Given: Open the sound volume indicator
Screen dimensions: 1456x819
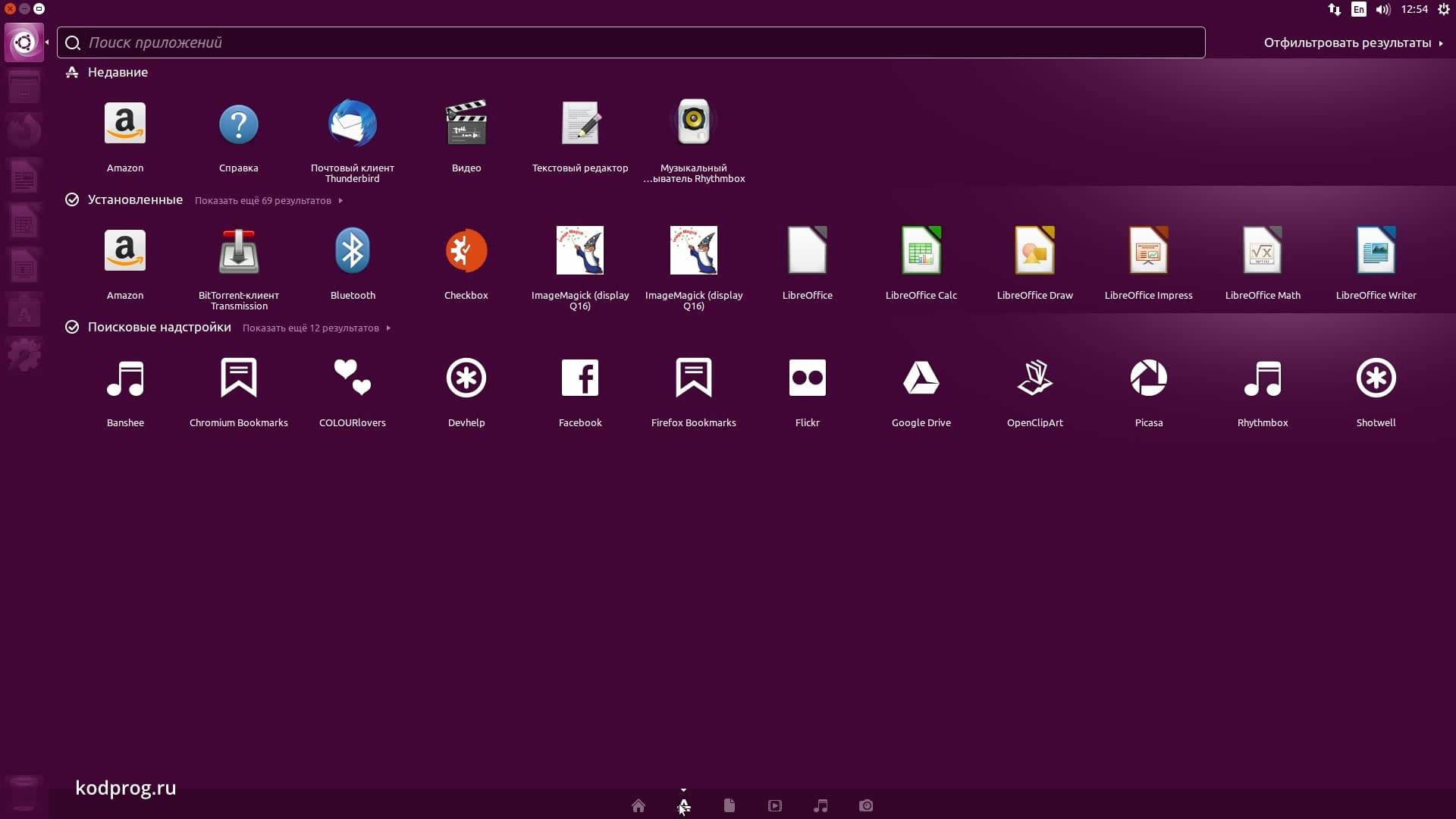Looking at the screenshot, I should 1383,10.
